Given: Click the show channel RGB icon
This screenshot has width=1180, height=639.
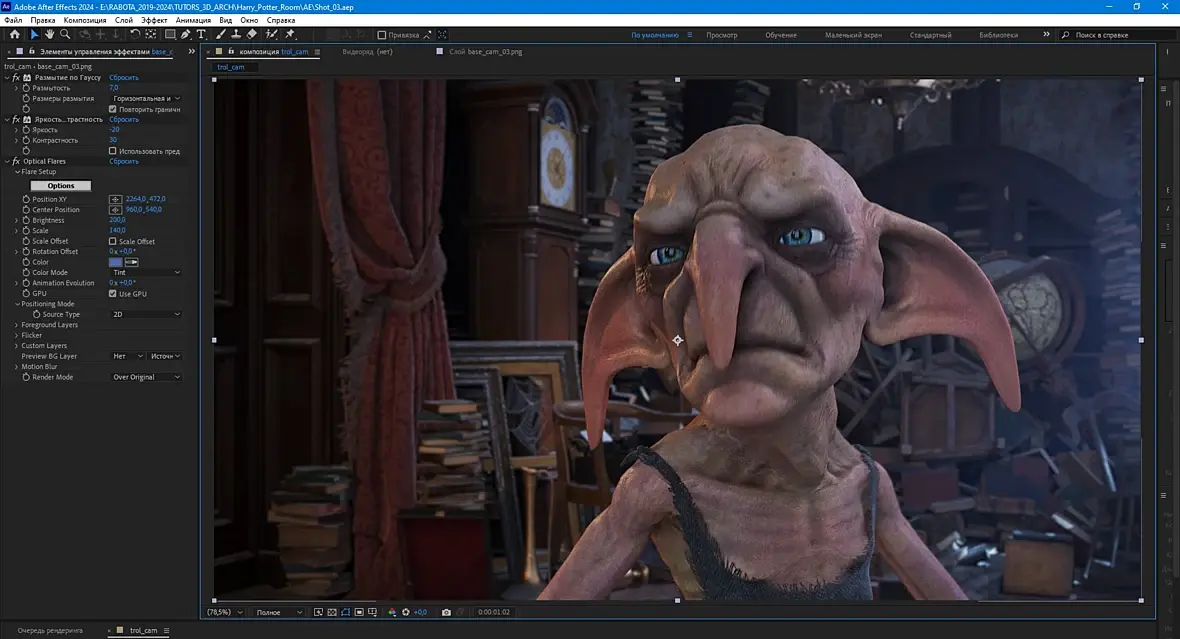Looking at the screenshot, I should click(x=391, y=613).
